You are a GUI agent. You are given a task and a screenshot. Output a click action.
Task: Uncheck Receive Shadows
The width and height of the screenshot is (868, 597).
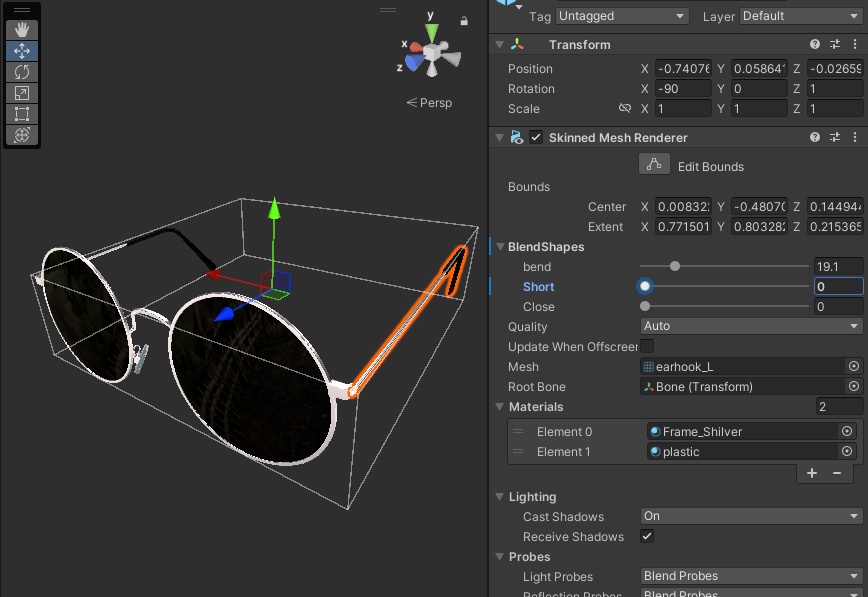pos(647,537)
